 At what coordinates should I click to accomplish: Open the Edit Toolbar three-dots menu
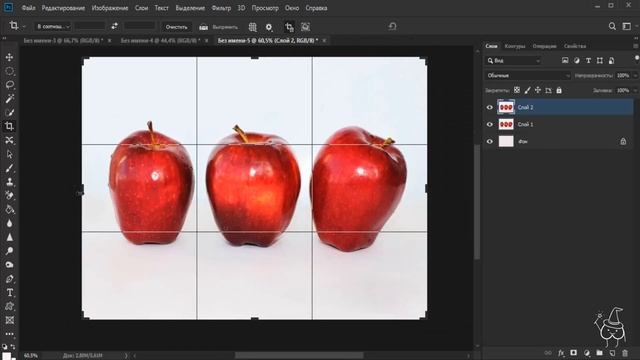(9, 334)
